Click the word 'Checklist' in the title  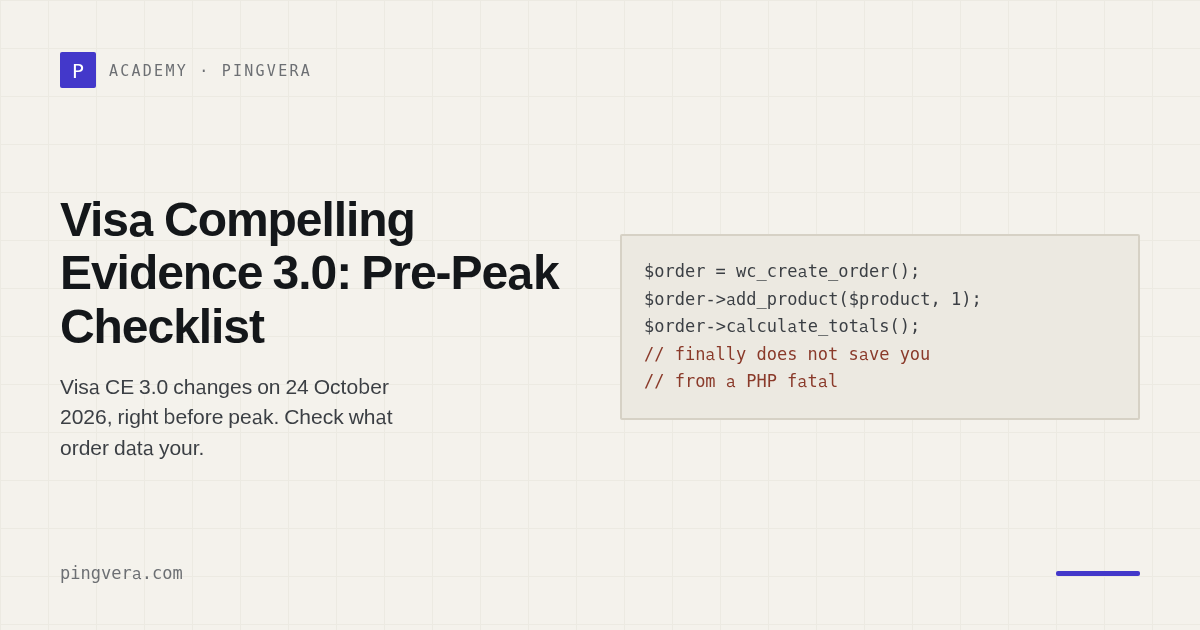[x=162, y=326]
